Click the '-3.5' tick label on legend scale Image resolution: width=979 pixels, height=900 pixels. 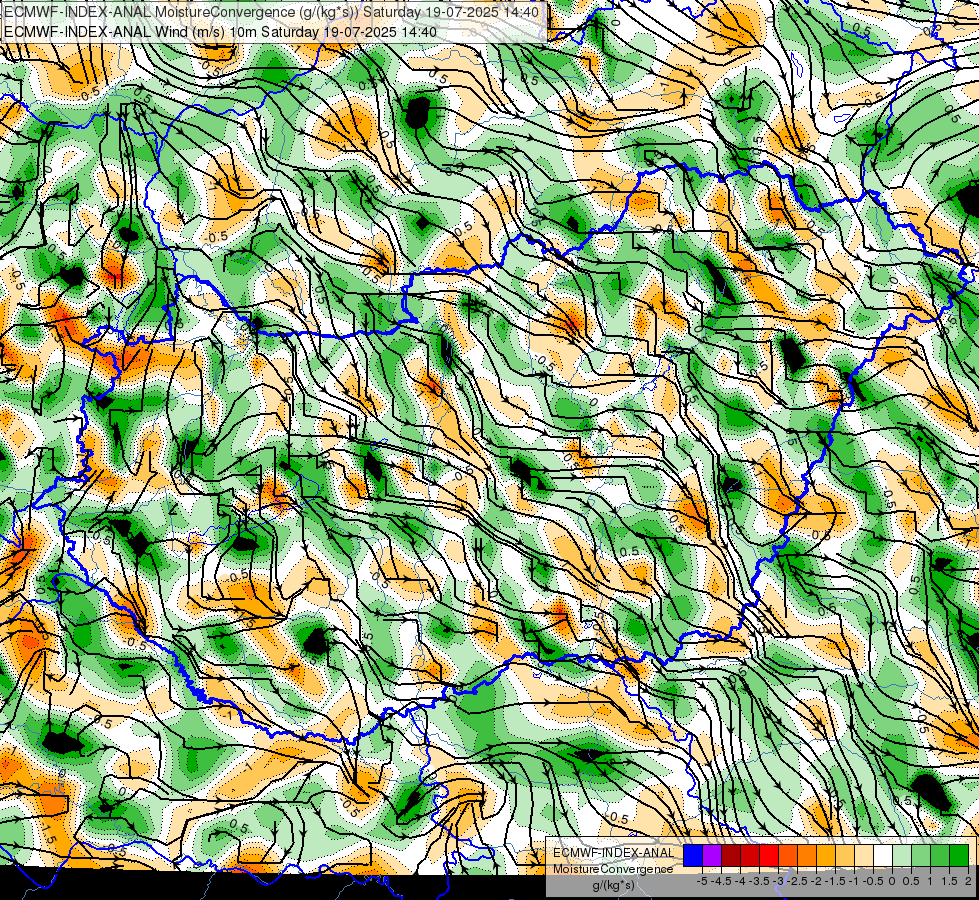(x=759, y=881)
